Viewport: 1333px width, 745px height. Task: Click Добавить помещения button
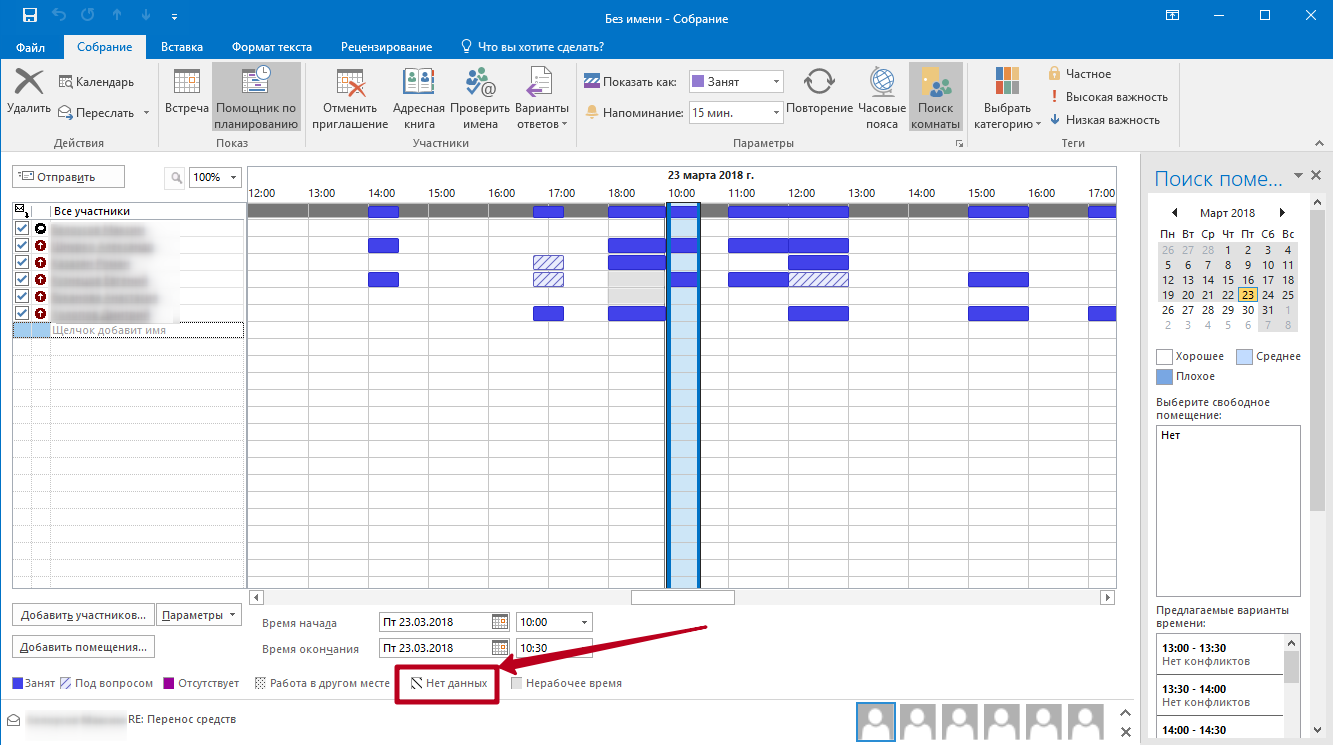point(83,647)
